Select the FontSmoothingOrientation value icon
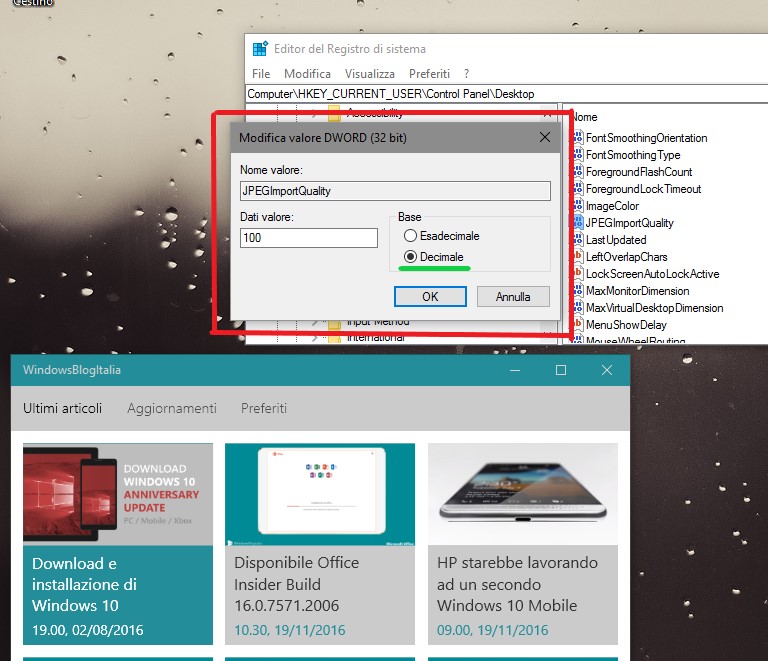The width and height of the screenshot is (768, 661). 578,138
